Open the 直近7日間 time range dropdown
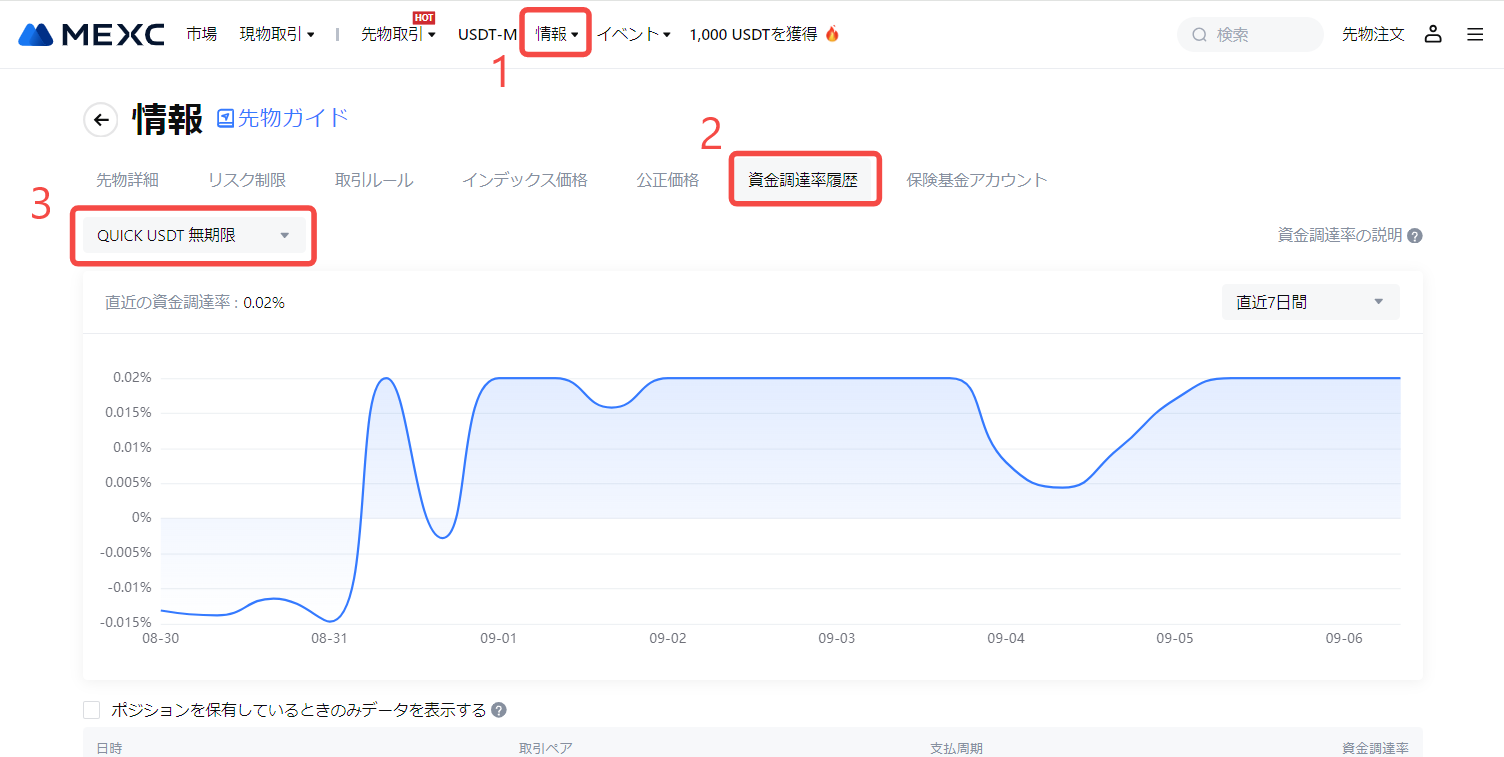1504x757 pixels. click(1310, 302)
